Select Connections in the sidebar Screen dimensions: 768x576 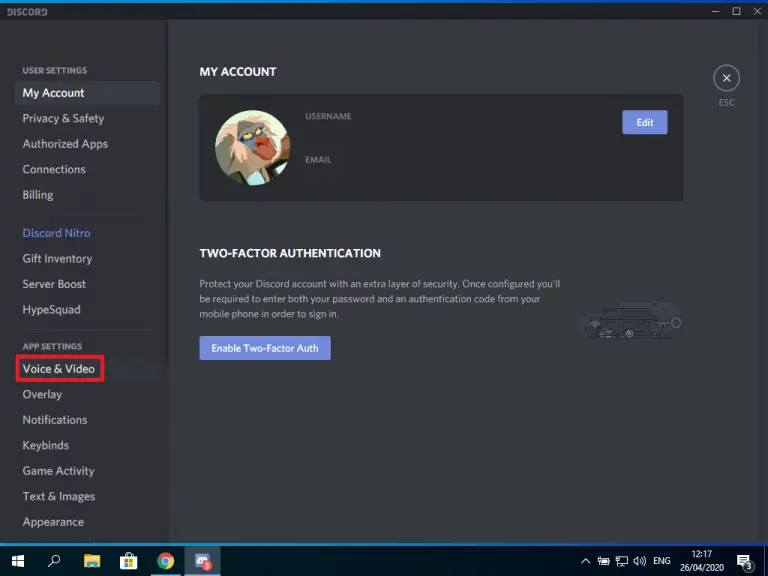point(54,169)
